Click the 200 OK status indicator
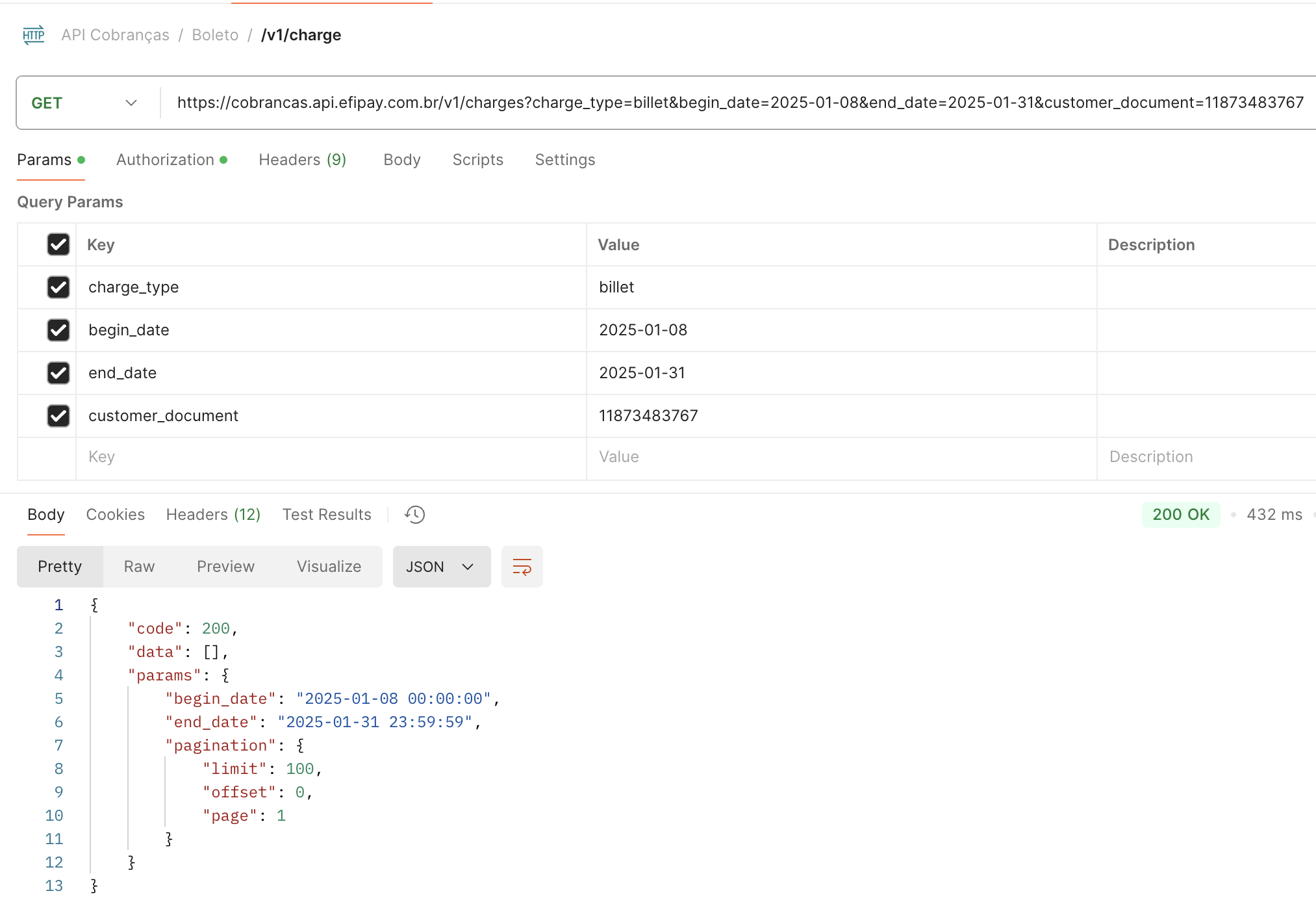This screenshot has height=902, width=1316. point(1180,515)
